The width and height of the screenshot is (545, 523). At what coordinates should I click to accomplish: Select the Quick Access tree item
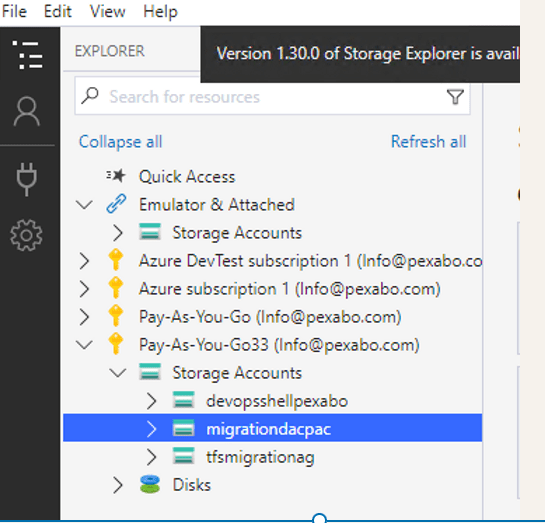coord(187,177)
